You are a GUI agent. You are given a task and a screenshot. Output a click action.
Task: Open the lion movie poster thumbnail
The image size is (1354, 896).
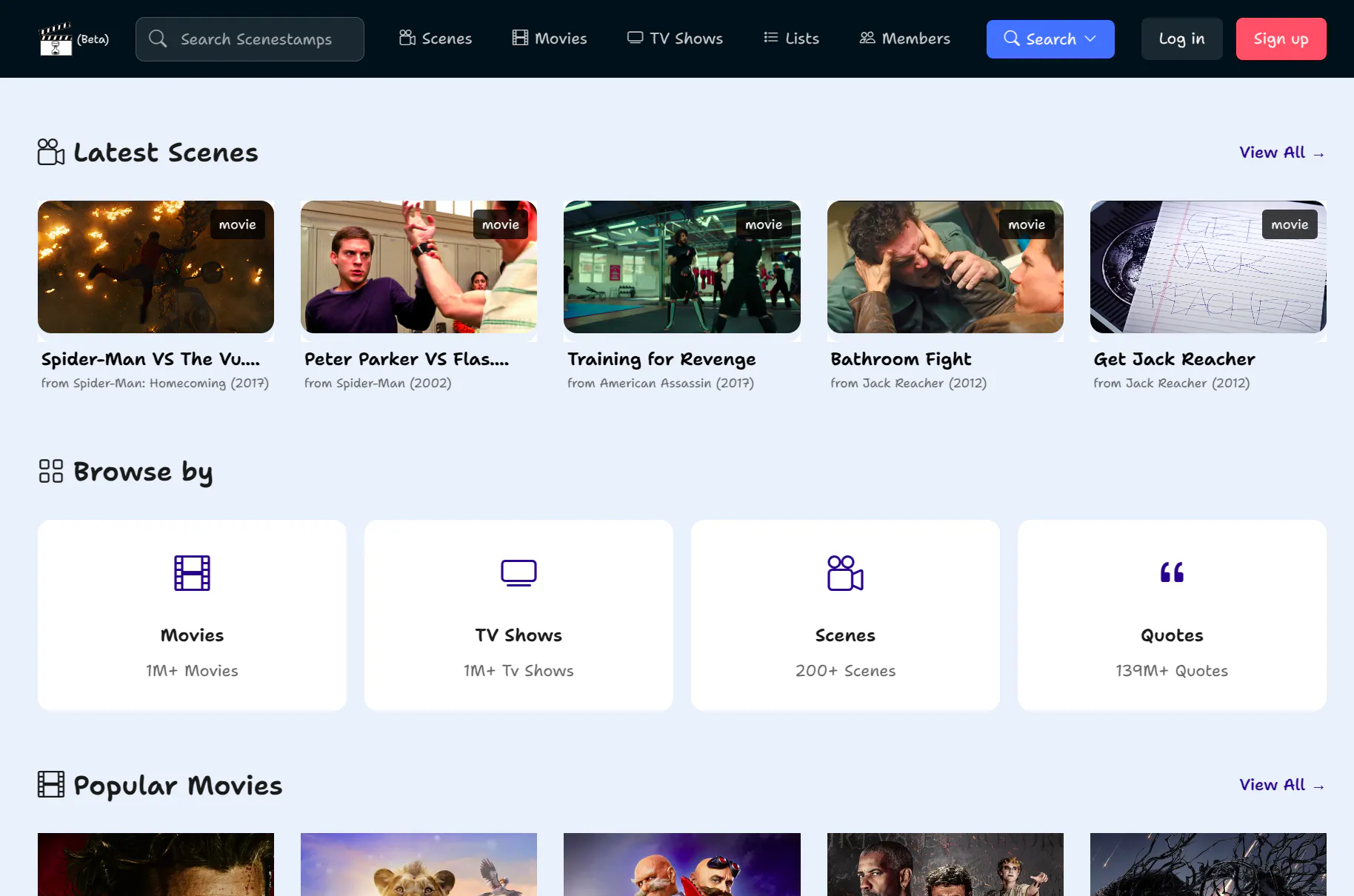tap(418, 864)
